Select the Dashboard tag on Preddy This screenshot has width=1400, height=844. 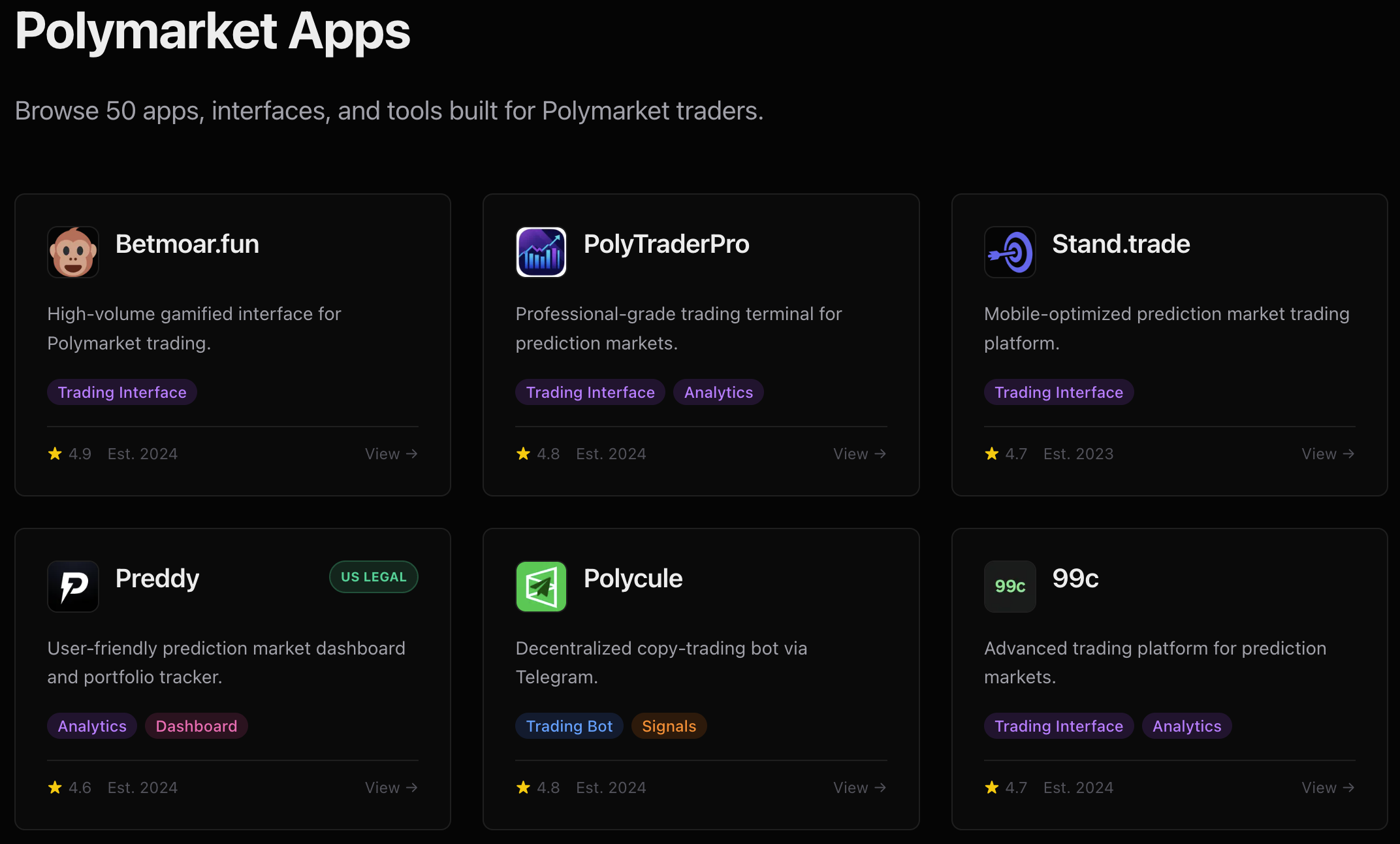196,726
